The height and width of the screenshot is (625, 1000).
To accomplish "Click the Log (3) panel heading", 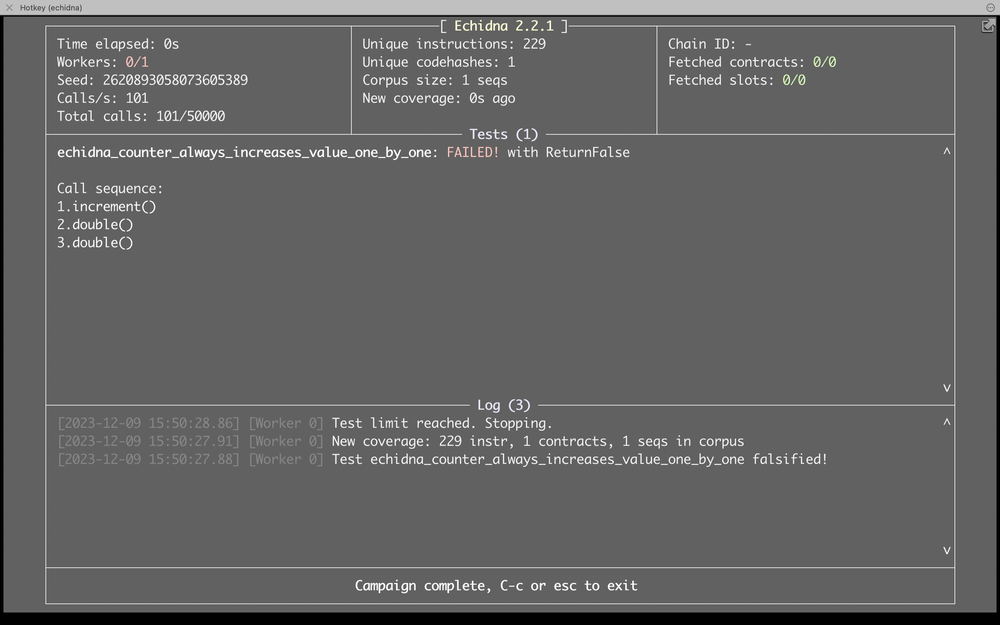I will coord(504,406).
